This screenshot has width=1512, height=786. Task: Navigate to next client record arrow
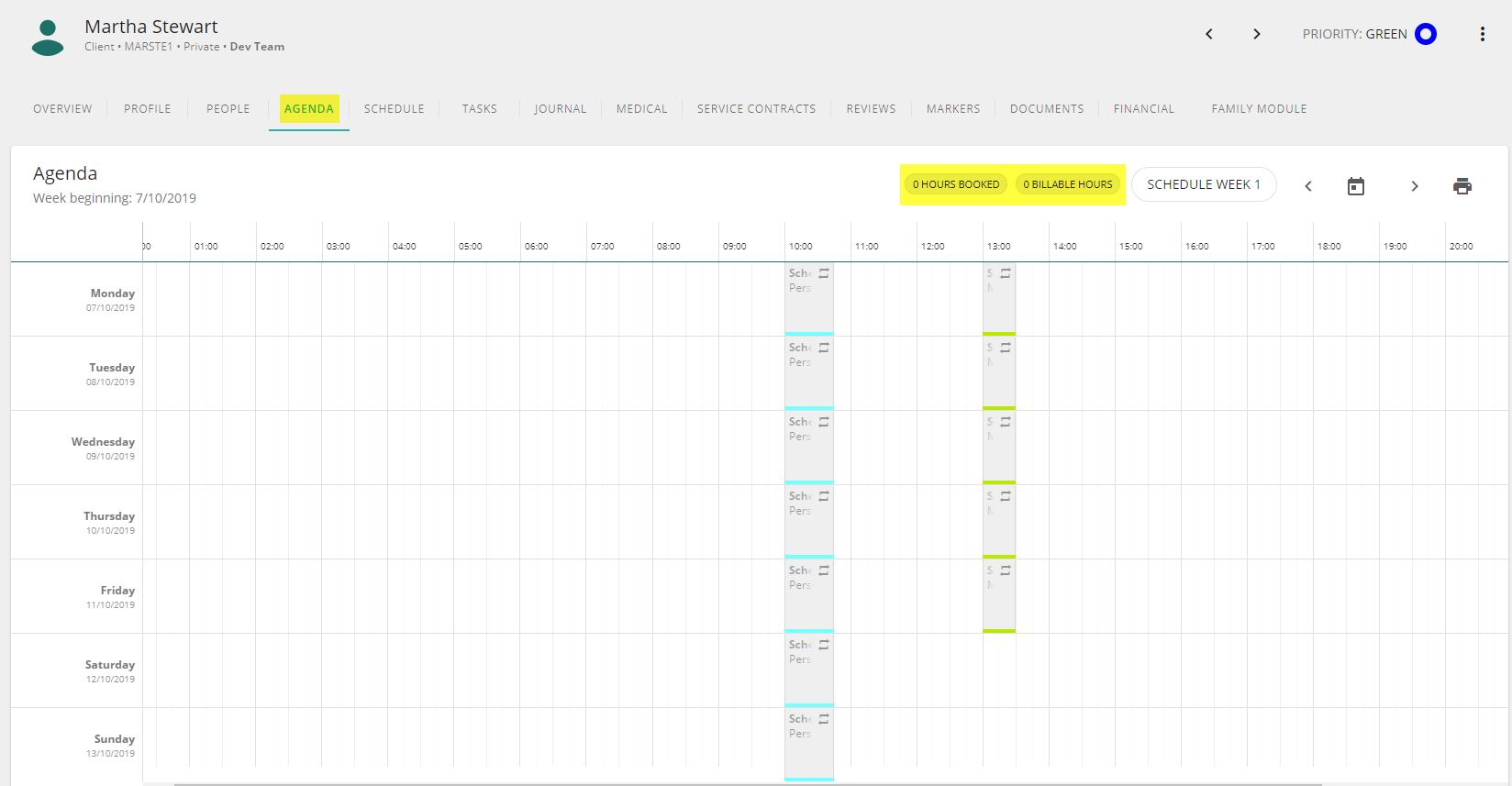pyautogui.click(x=1257, y=34)
